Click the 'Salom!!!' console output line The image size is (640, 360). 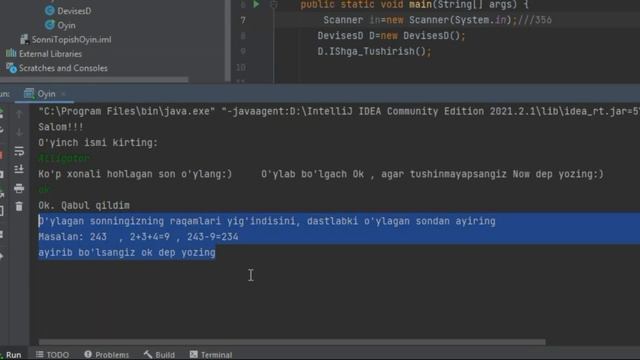(61, 127)
